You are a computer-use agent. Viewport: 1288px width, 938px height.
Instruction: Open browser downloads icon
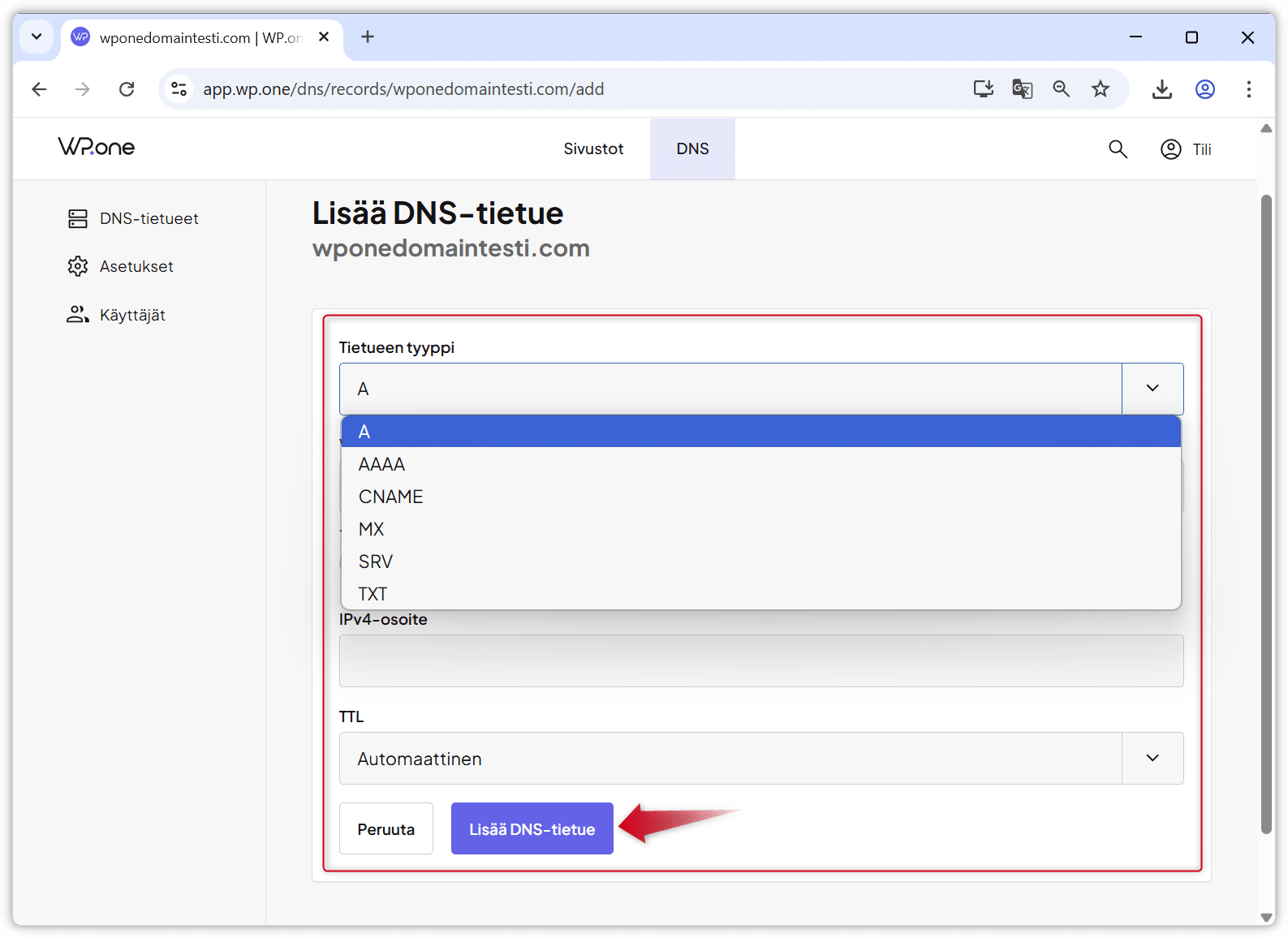click(x=1161, y=89)
